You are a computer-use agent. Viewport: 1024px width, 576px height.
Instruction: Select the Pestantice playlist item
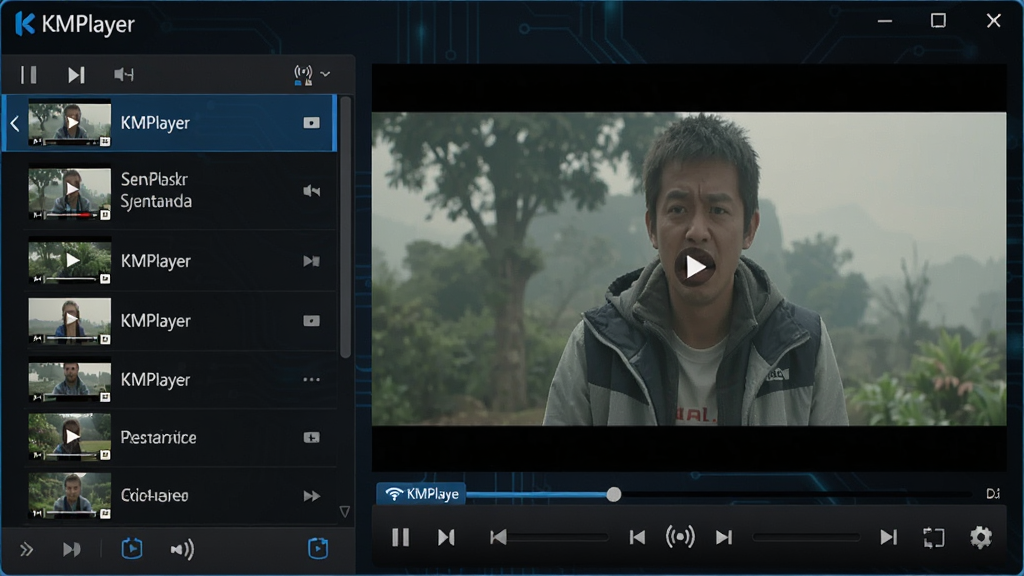180,437
